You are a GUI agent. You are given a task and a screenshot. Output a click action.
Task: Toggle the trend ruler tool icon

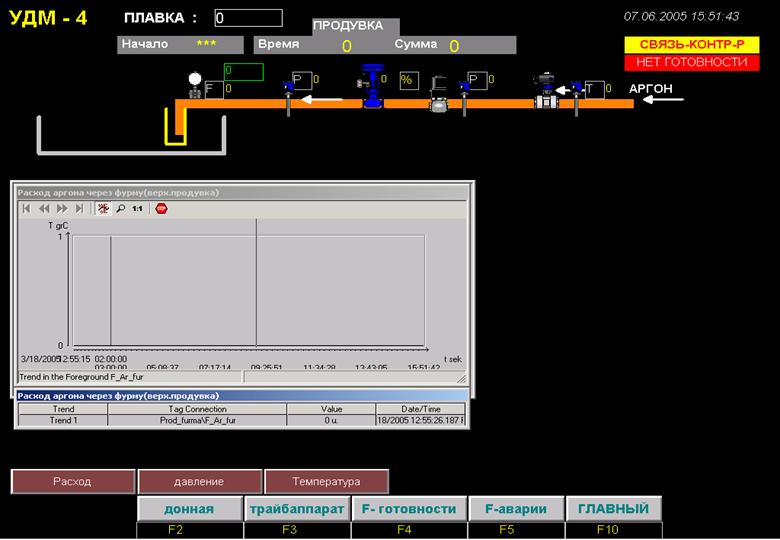click(103, 209)
